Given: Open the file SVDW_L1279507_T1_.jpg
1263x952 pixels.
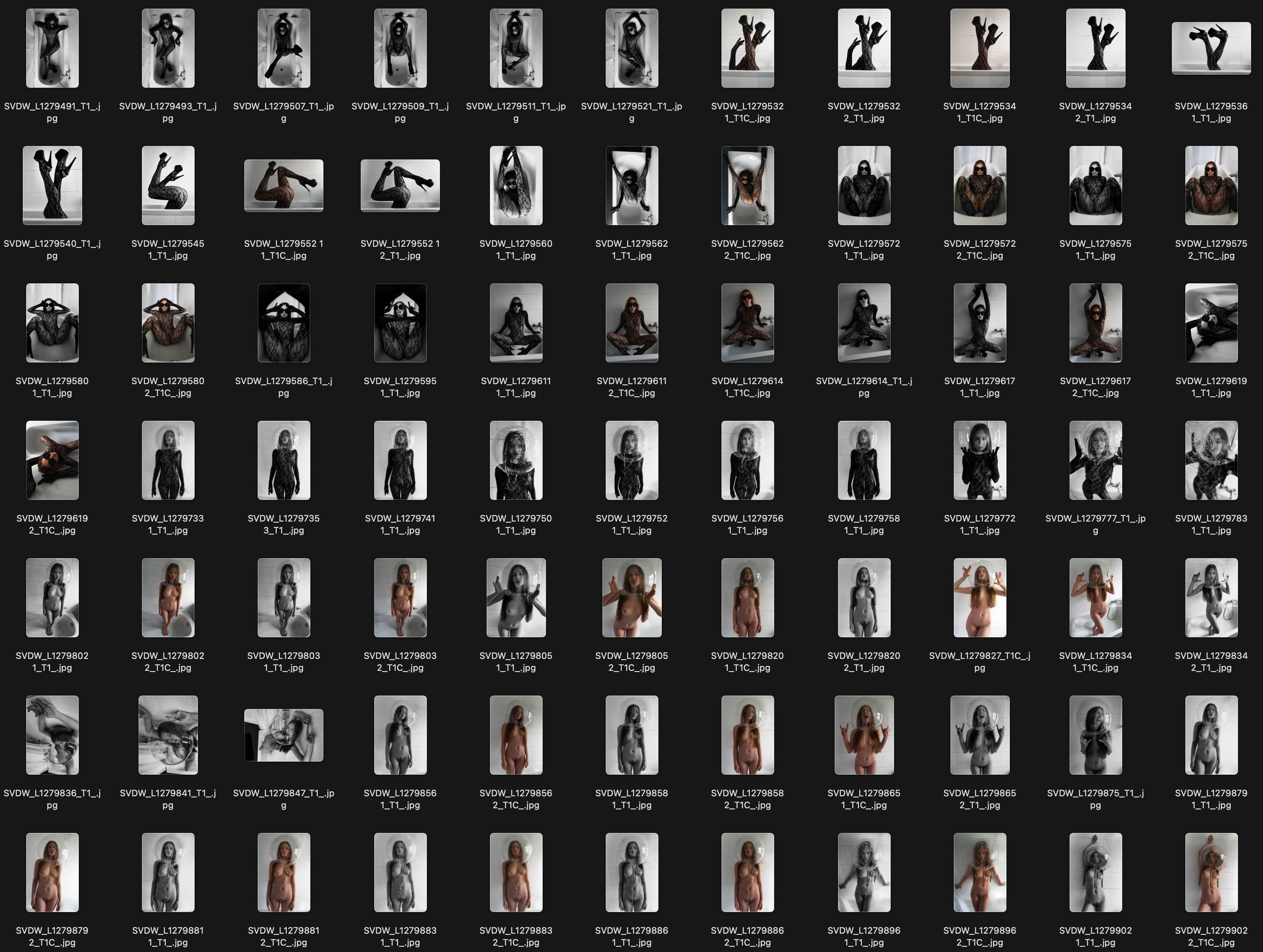Looking at the screenshot, I should pos(284,48).
